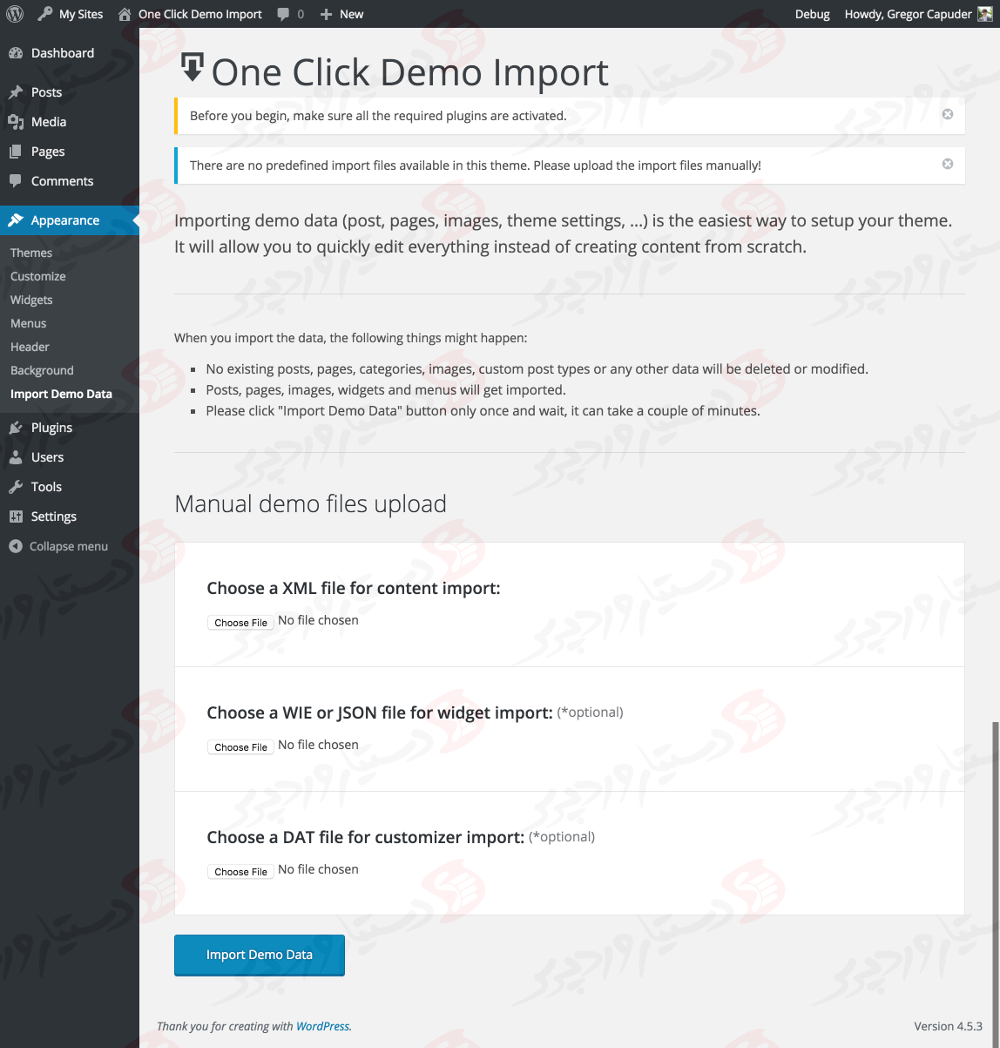
Task: Switch to Themes under Appearance
Action: [31, 252]
